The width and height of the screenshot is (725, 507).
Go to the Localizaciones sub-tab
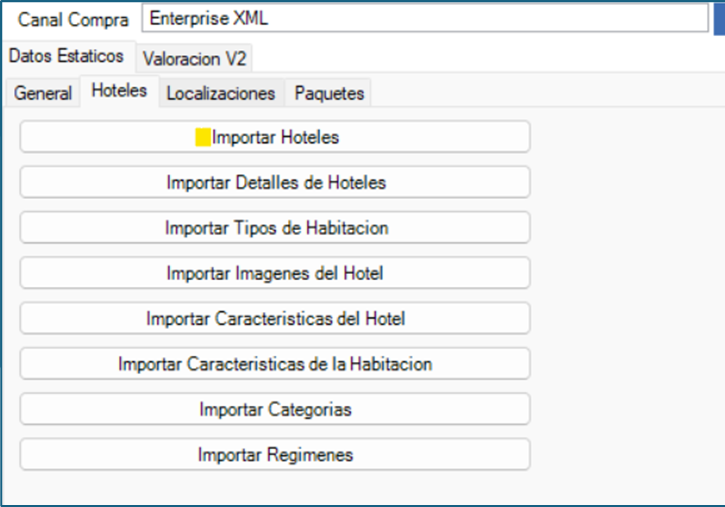tap(221, 93)
